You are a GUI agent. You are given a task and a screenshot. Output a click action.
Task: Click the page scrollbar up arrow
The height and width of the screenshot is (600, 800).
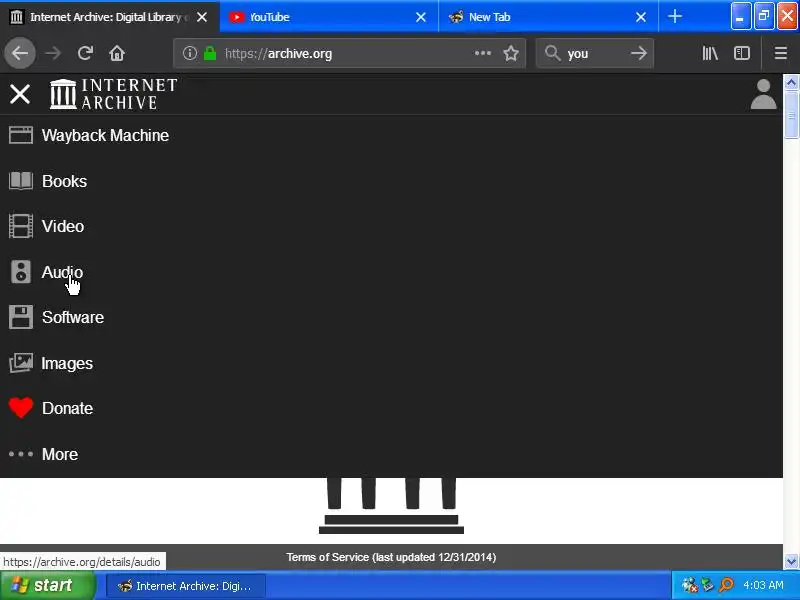point(791,82)
